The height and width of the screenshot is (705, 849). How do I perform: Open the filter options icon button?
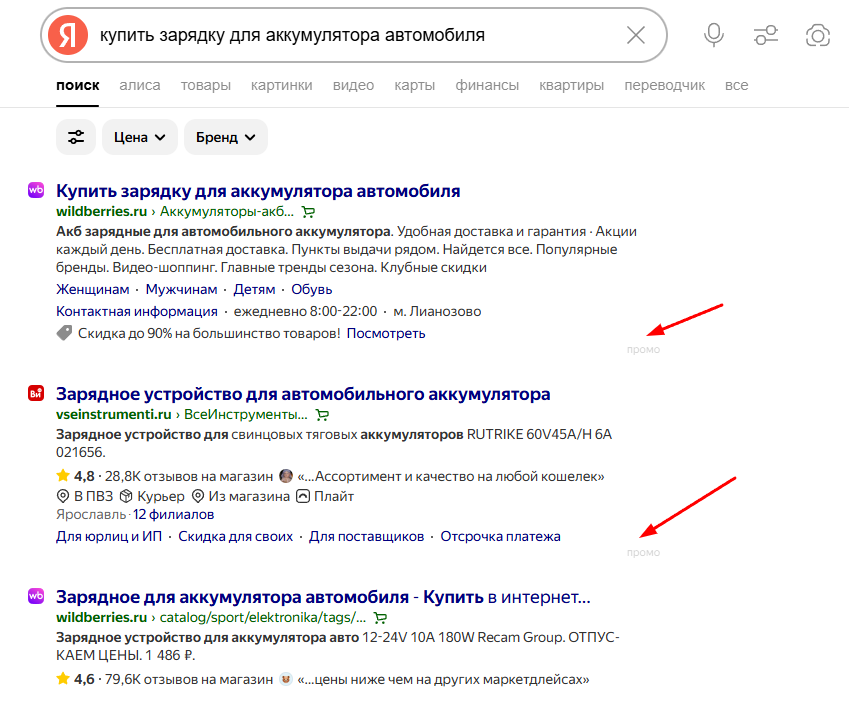76,137
